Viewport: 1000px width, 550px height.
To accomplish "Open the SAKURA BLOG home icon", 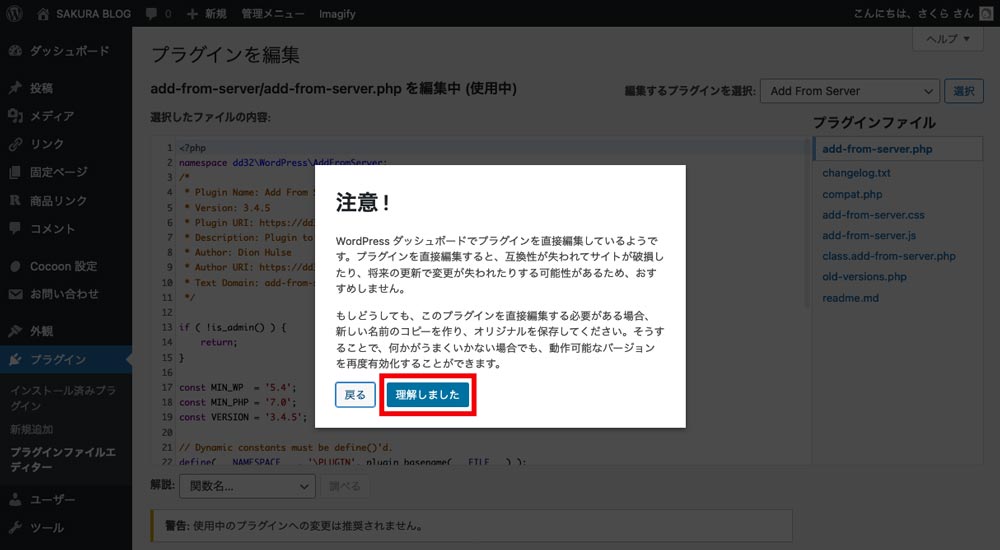I will click(x=43, y=14).
